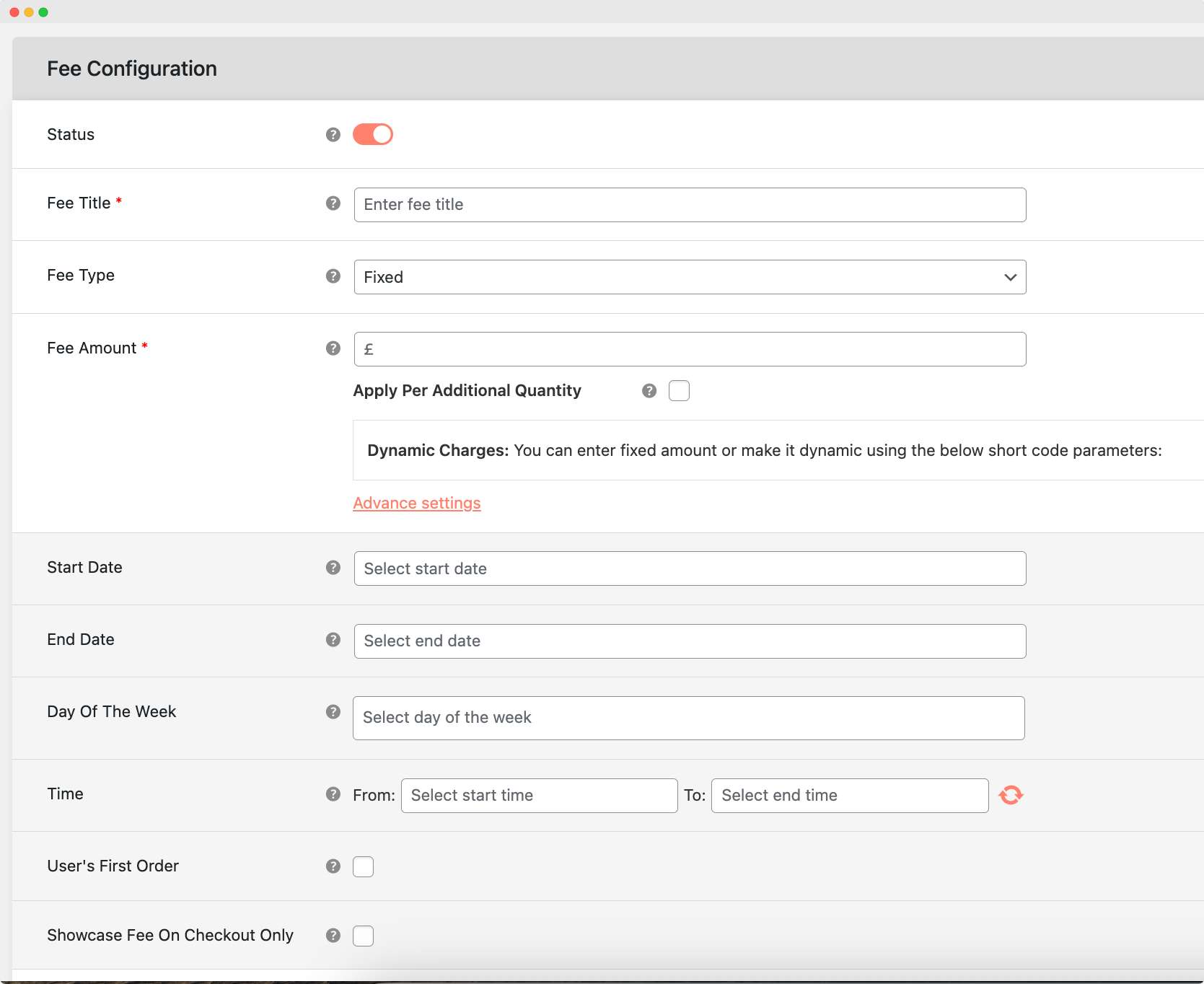Click the reset icon beside the Time fields
Screen dimensions: 1204x984
click(x=1011, y=794)
